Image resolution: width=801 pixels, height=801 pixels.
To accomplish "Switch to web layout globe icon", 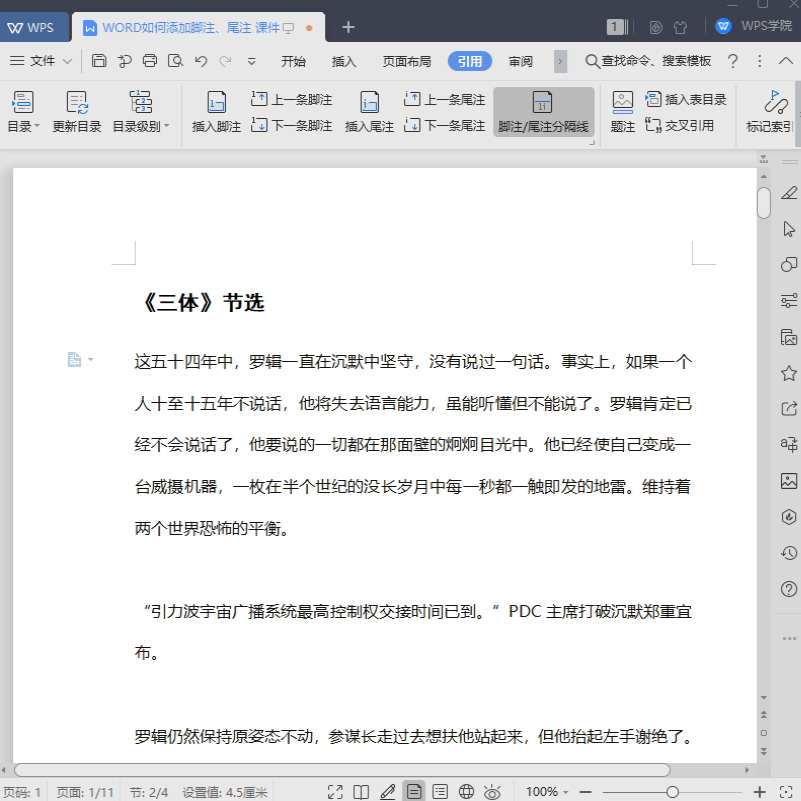I will pos(466,792).
